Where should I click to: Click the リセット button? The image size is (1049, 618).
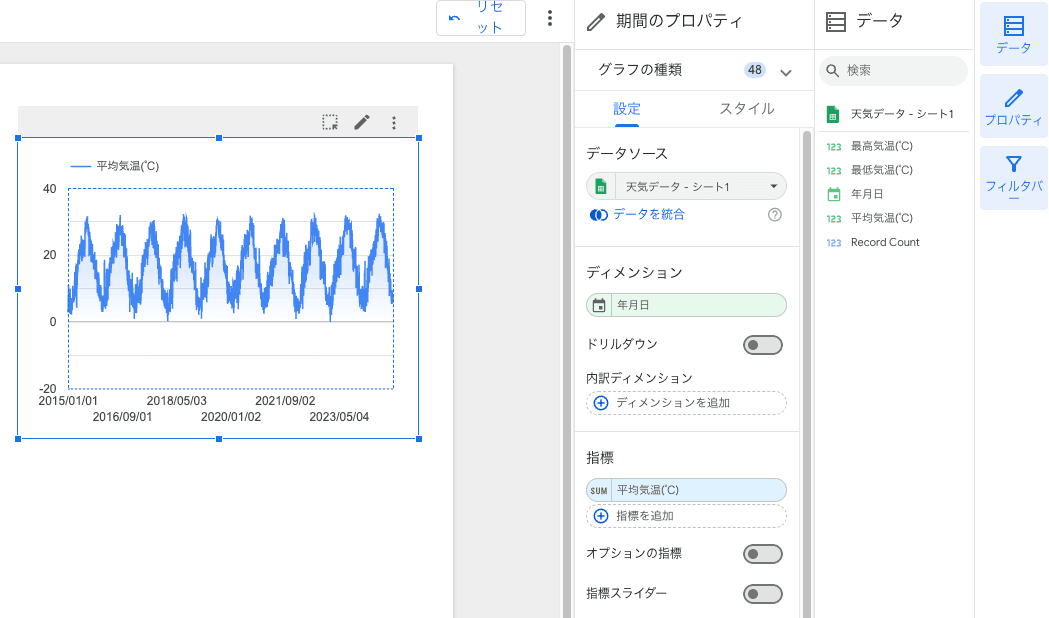point(481,19)
